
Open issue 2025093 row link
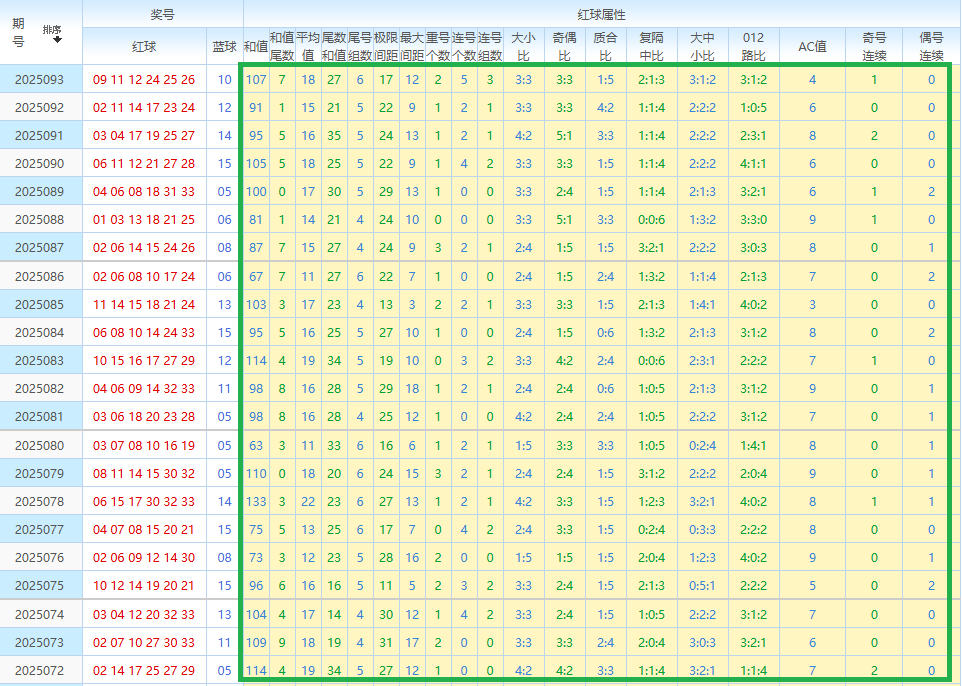40,79
